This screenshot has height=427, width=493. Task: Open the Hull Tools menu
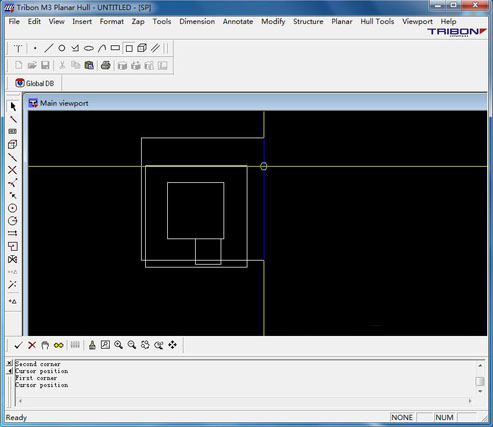click(x=377, y=21)
